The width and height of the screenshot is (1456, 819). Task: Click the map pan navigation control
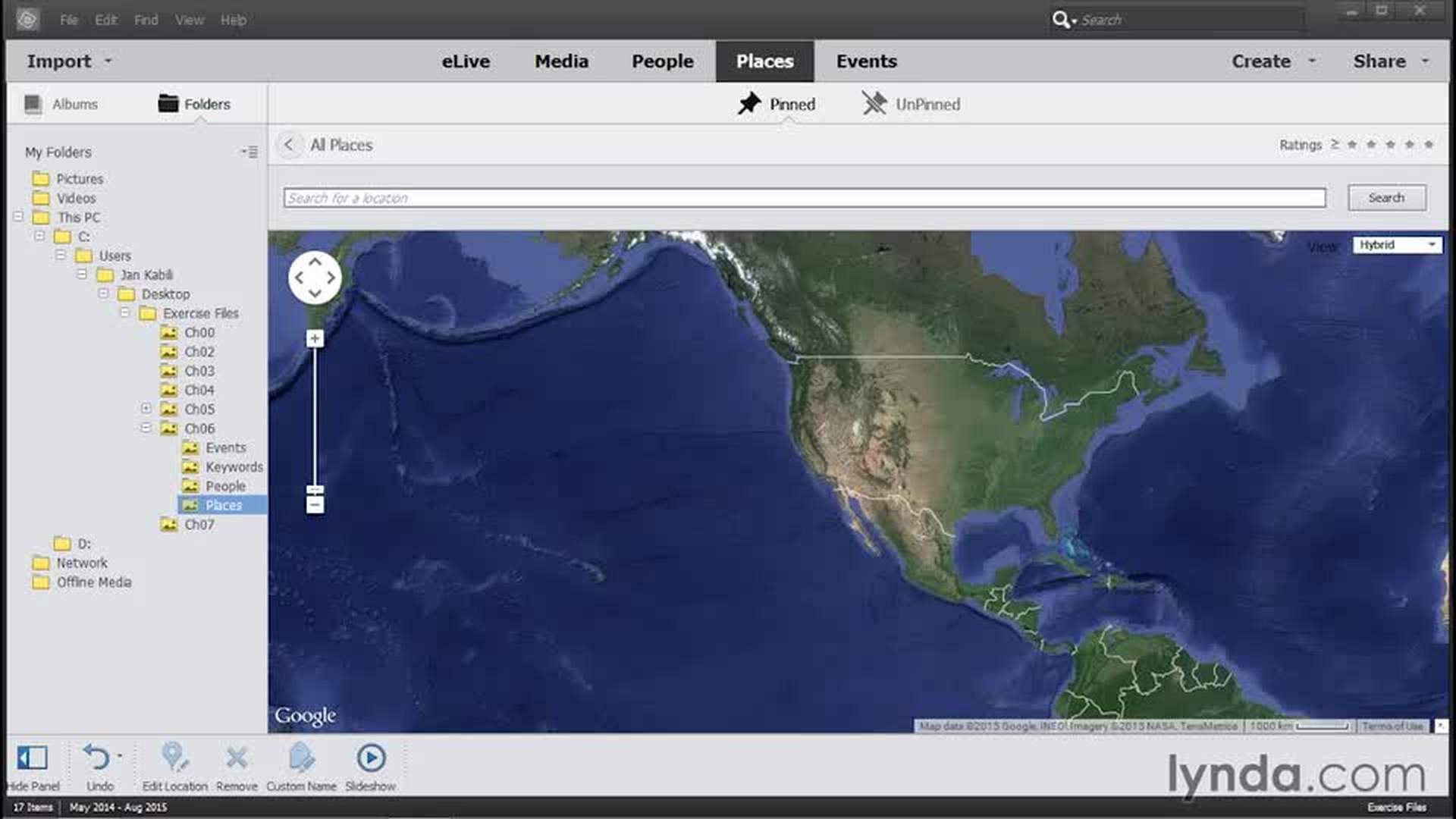[x=315, y=278]
